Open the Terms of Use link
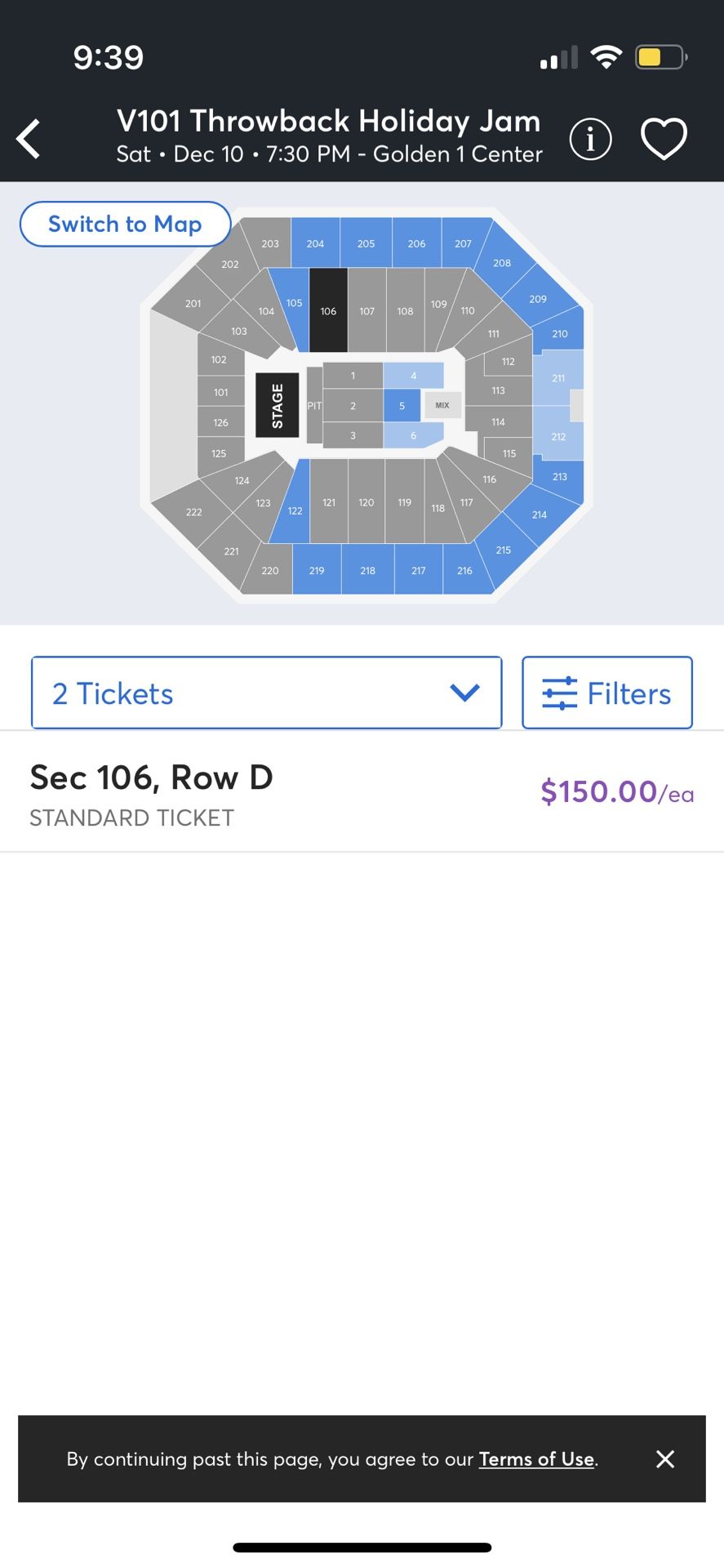Viewport: 724px width, 1568px height. tap(536, 1459)
